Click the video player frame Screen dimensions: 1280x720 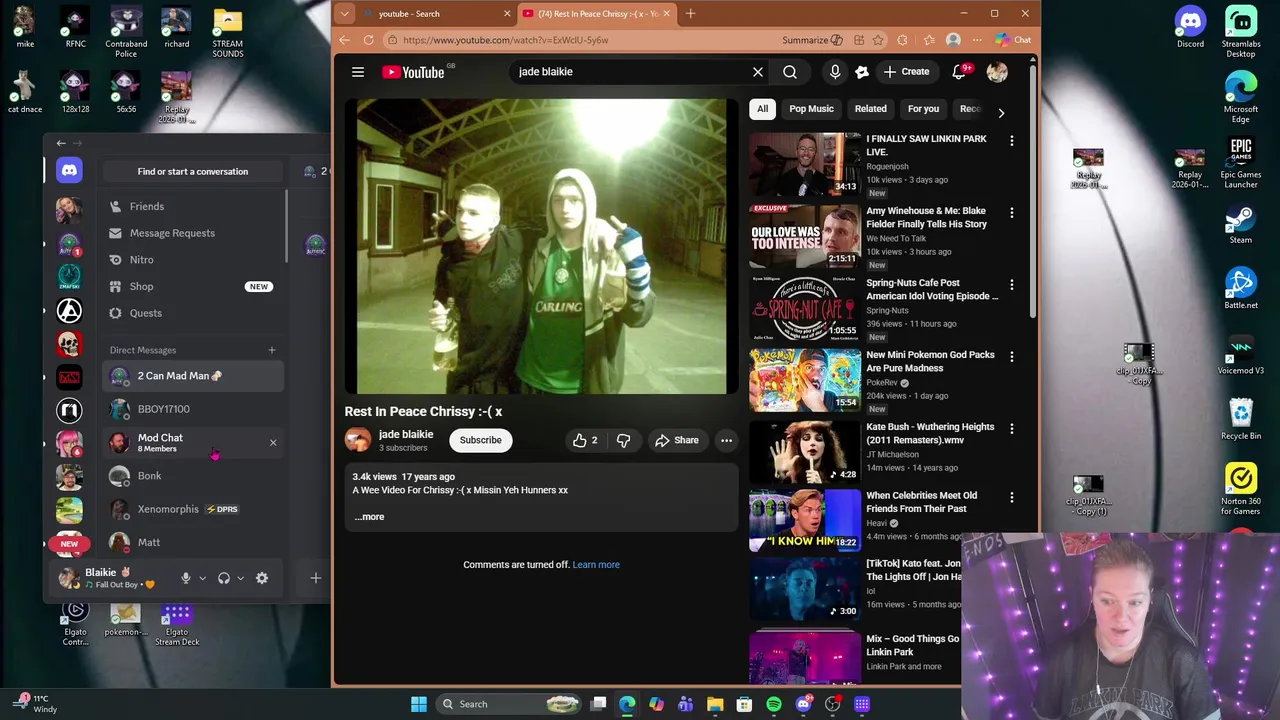542,246
